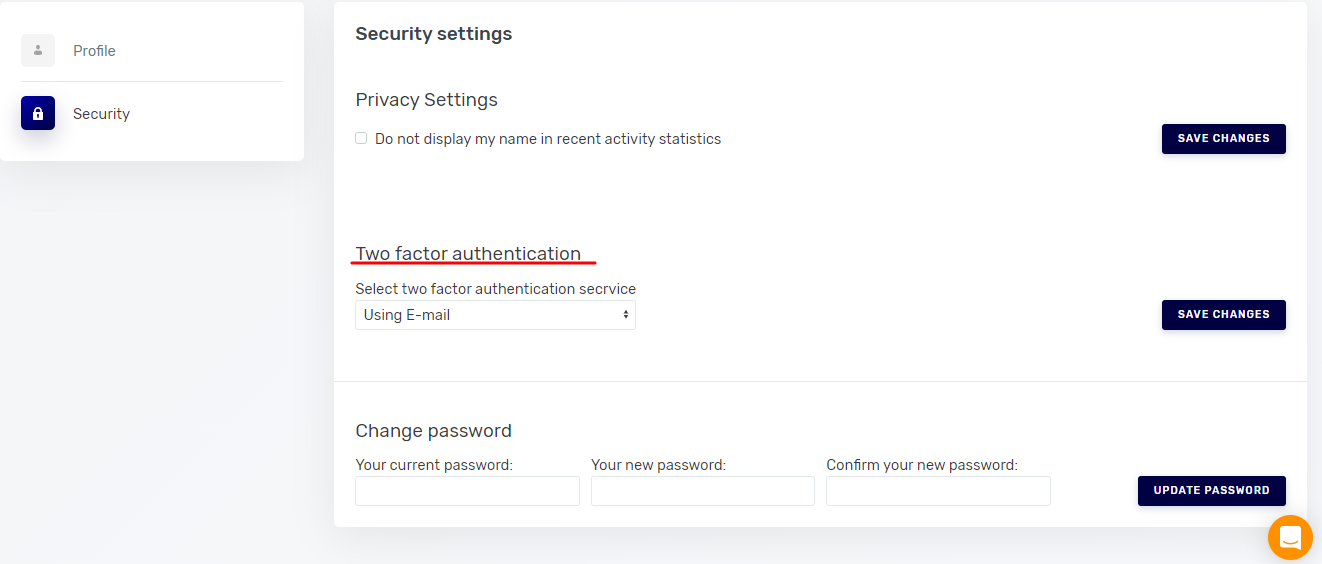Focus the current password field
The image size is (1322, 564).
tap(467, 491)
